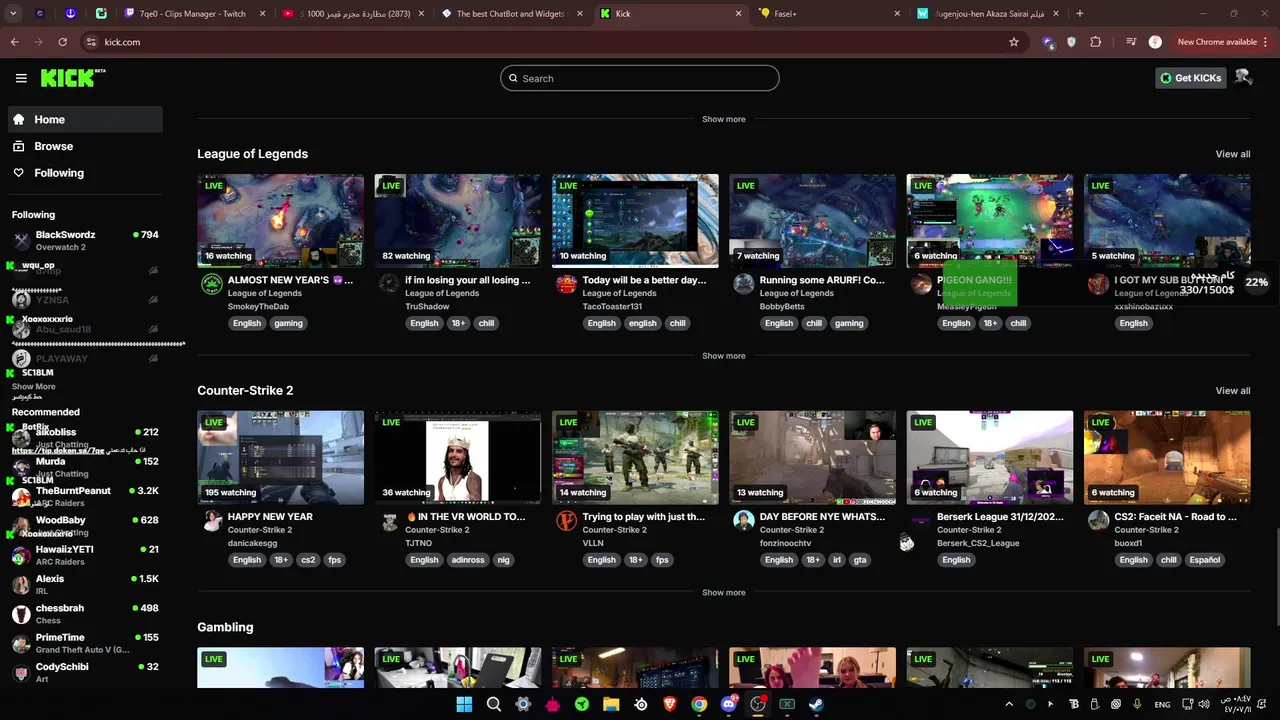The image size is (1280, 720).
Task: Open League of Legends category heading
Action: point(252,154)
